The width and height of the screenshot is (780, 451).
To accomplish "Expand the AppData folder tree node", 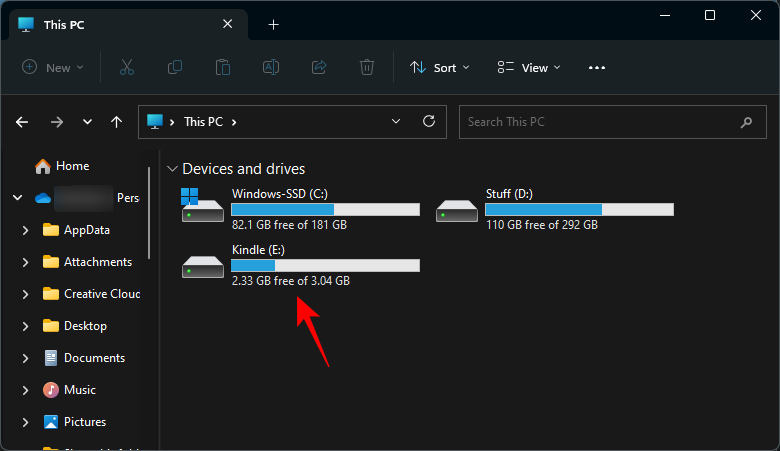I will point(25,230).
